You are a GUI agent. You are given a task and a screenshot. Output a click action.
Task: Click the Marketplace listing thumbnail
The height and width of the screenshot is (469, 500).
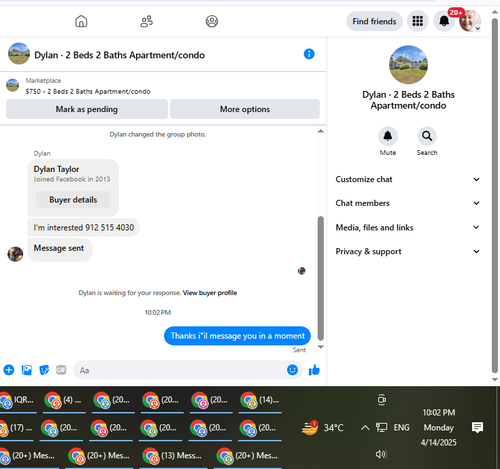(x=13, y=85)
